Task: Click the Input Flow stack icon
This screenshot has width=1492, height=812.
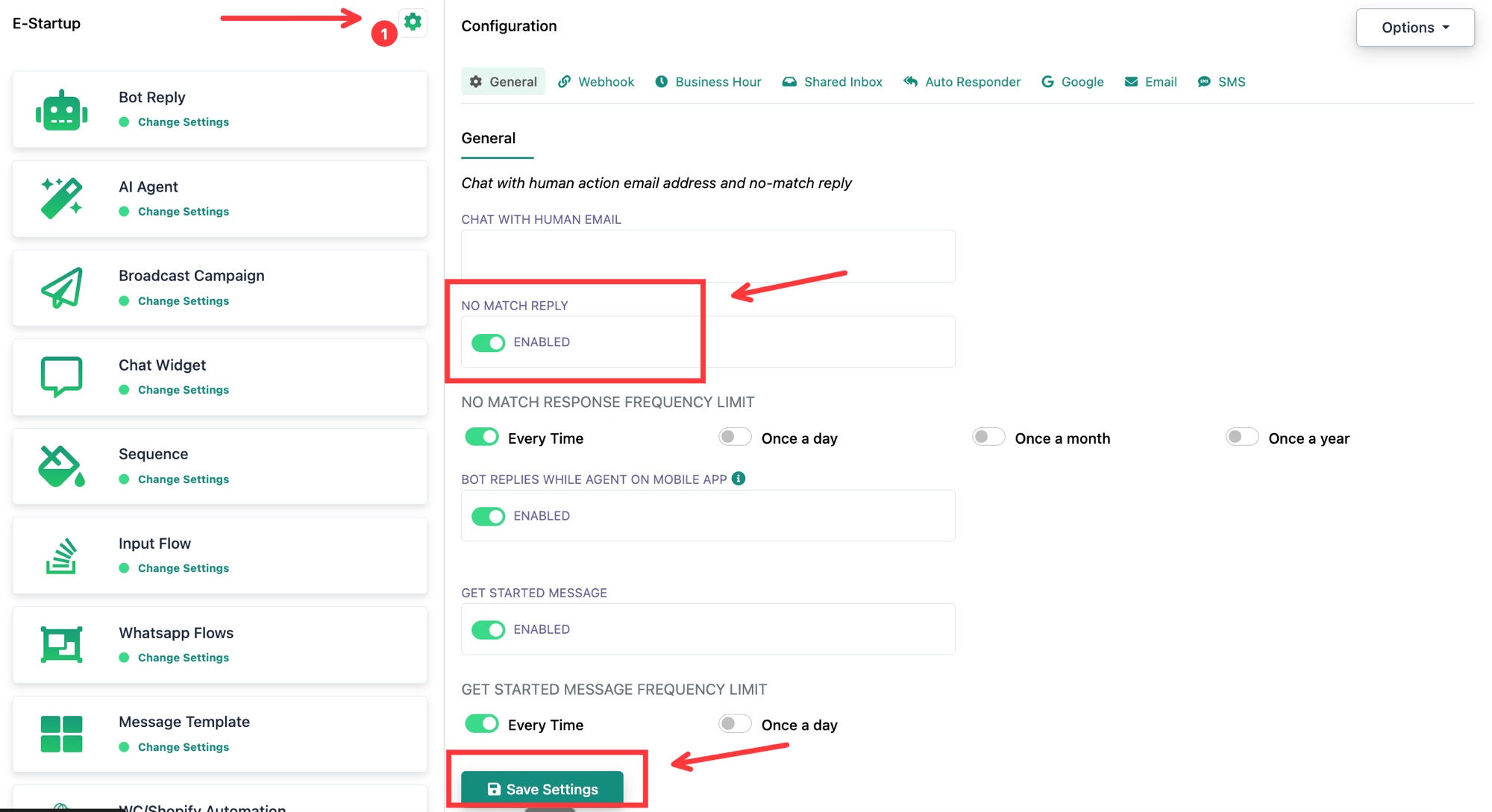Action: click(x=61, y=556)
